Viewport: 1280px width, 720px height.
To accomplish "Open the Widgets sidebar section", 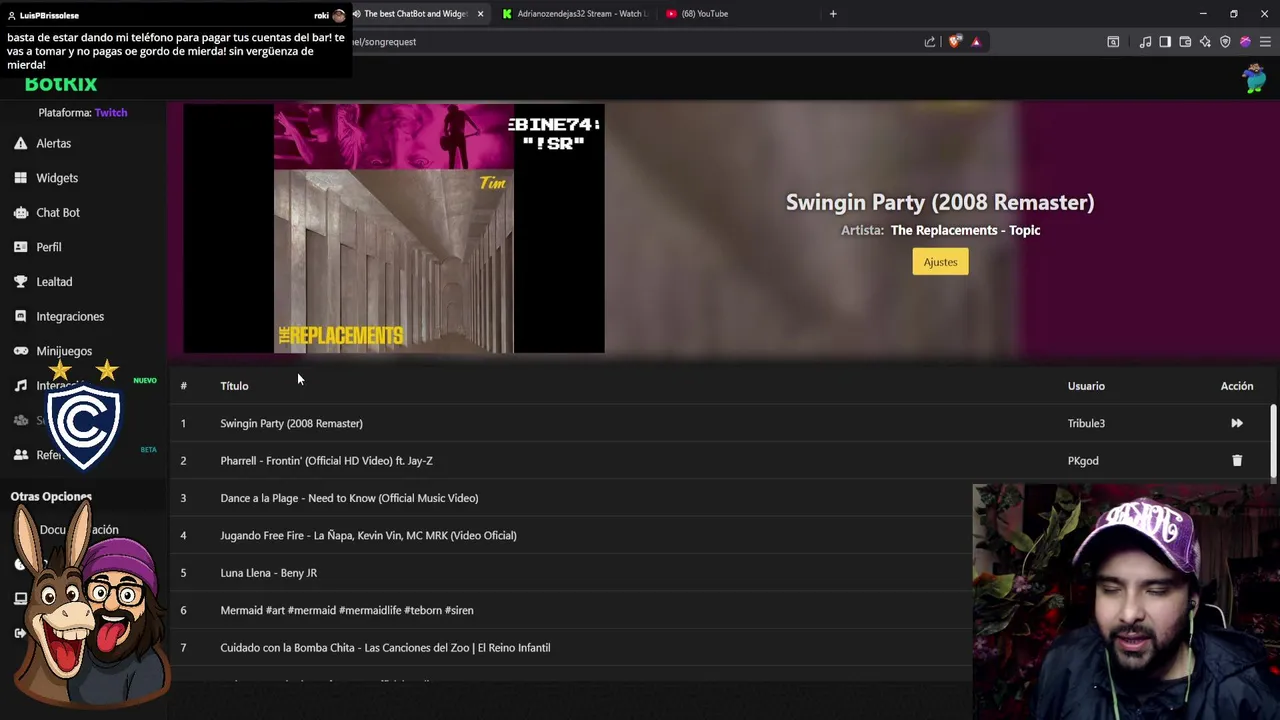I will pos(57,178).
